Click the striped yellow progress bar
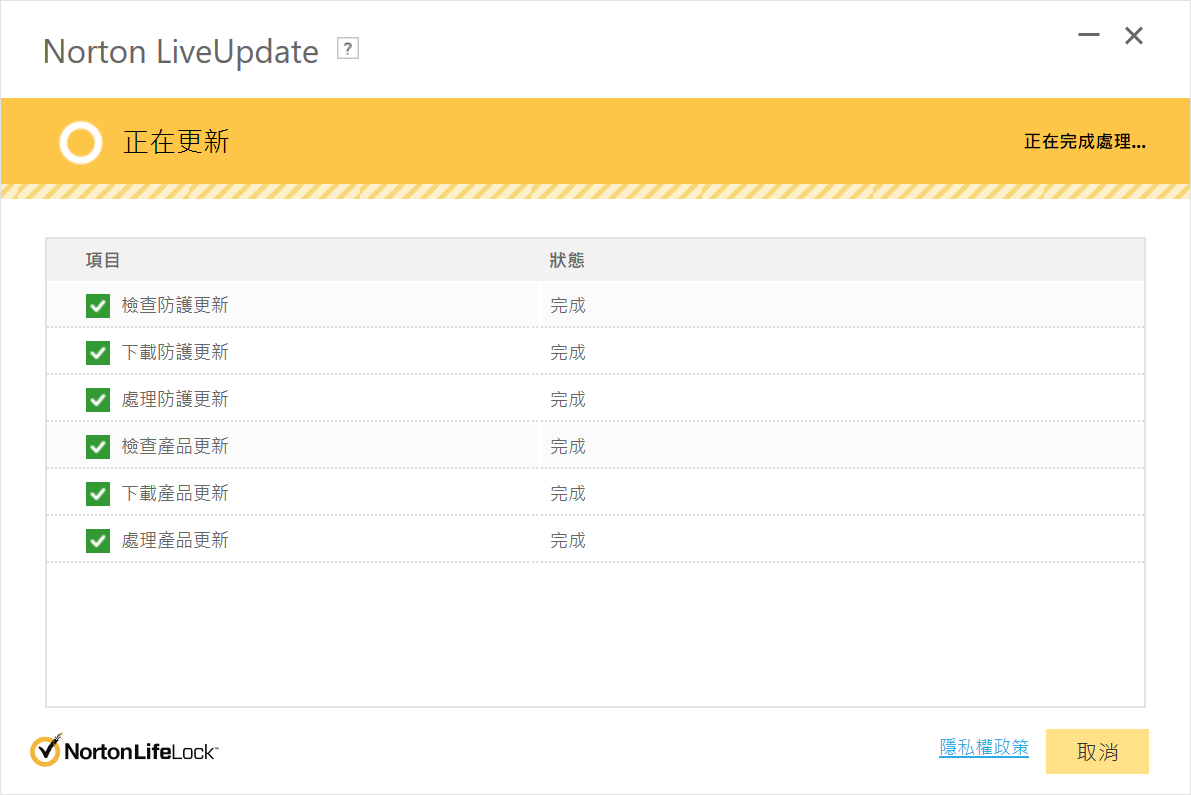1191x795 pixels. tap(595, 191)
